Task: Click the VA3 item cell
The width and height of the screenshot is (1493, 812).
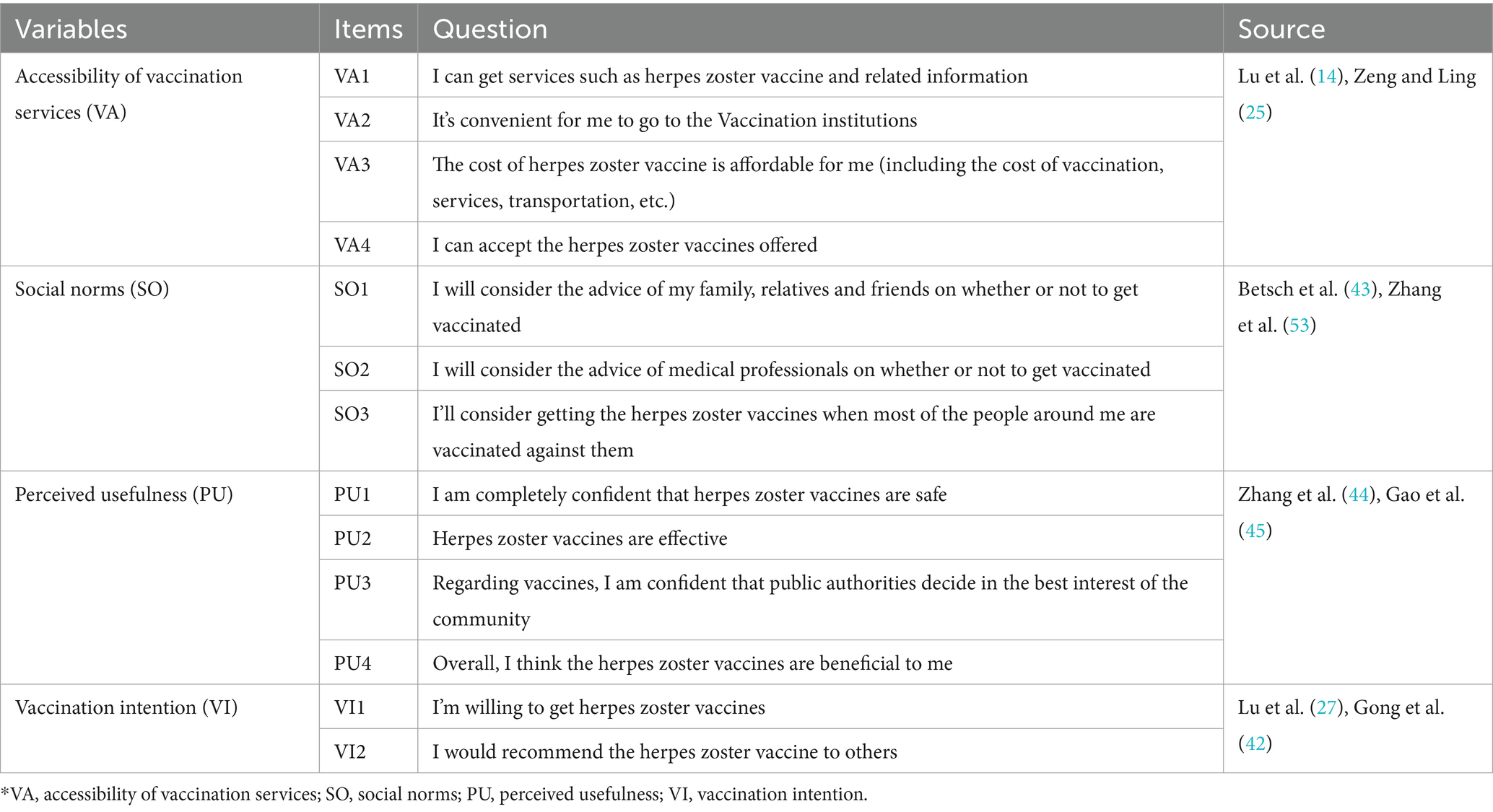Action: pyautogui.click(x=352, y=165)
